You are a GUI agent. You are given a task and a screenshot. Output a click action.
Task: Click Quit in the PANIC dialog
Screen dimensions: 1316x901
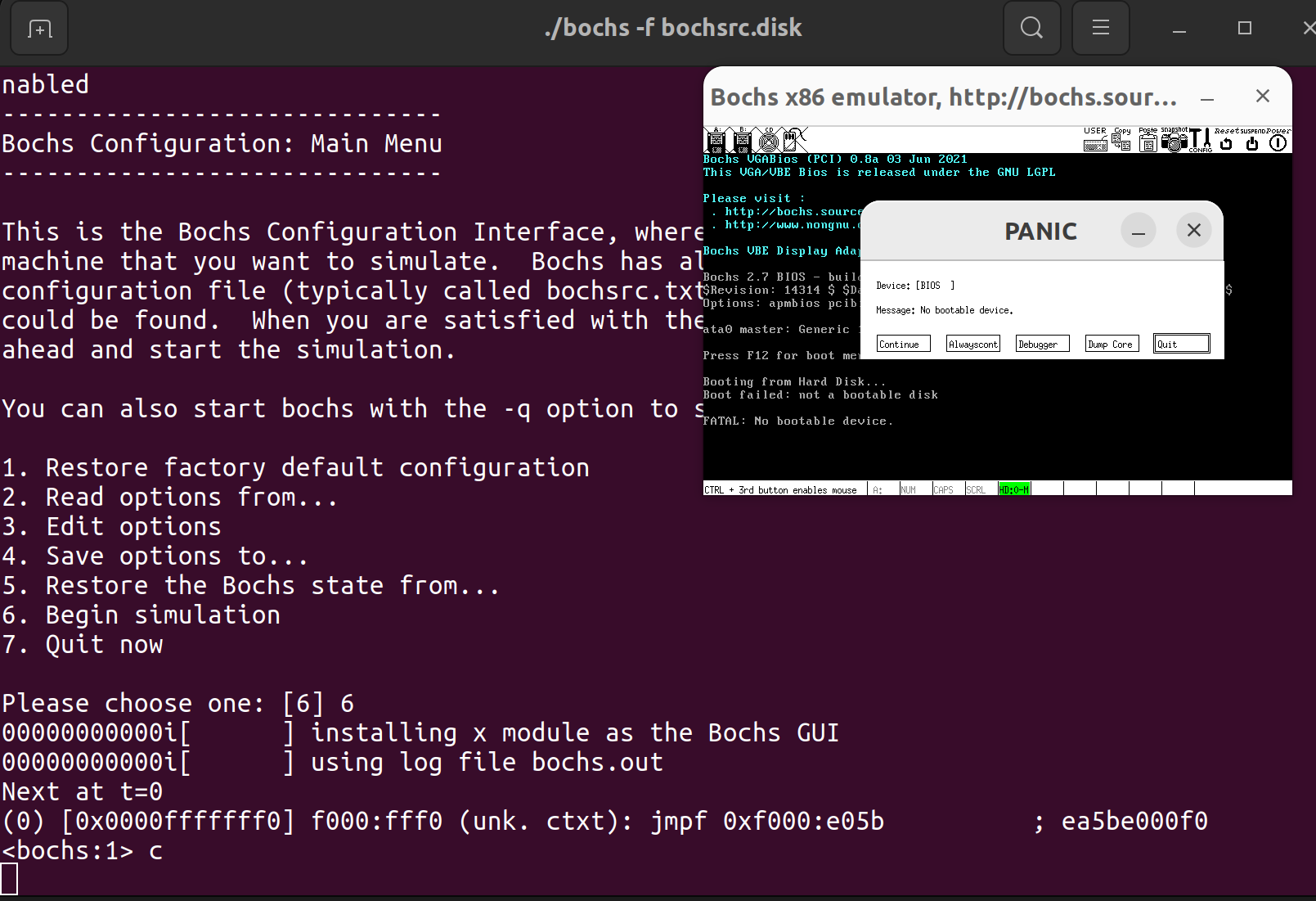pos(1181,344)
